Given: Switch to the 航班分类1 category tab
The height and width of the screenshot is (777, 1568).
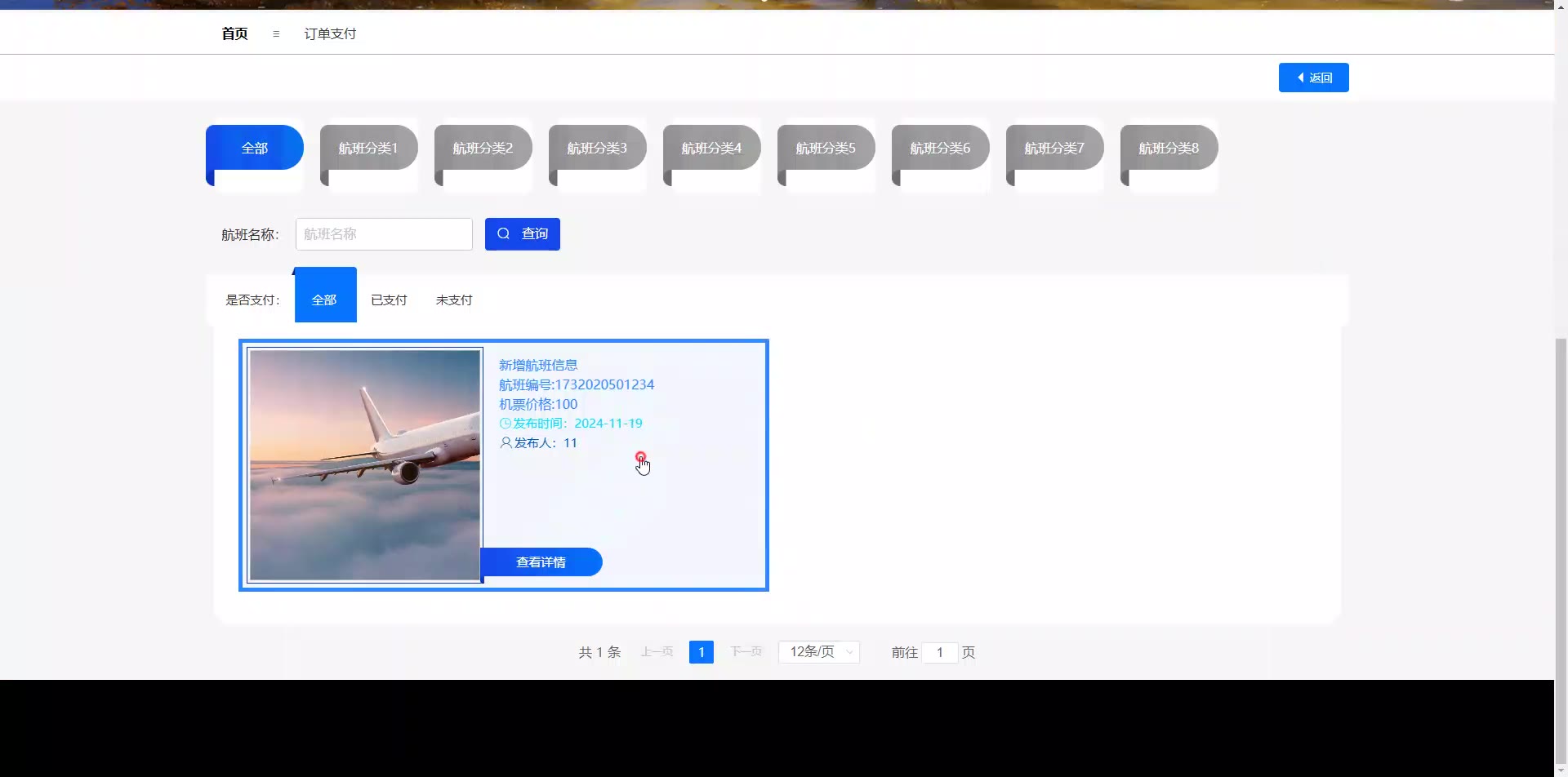Looking at the screenshot, I should click(x=368, y=149).
